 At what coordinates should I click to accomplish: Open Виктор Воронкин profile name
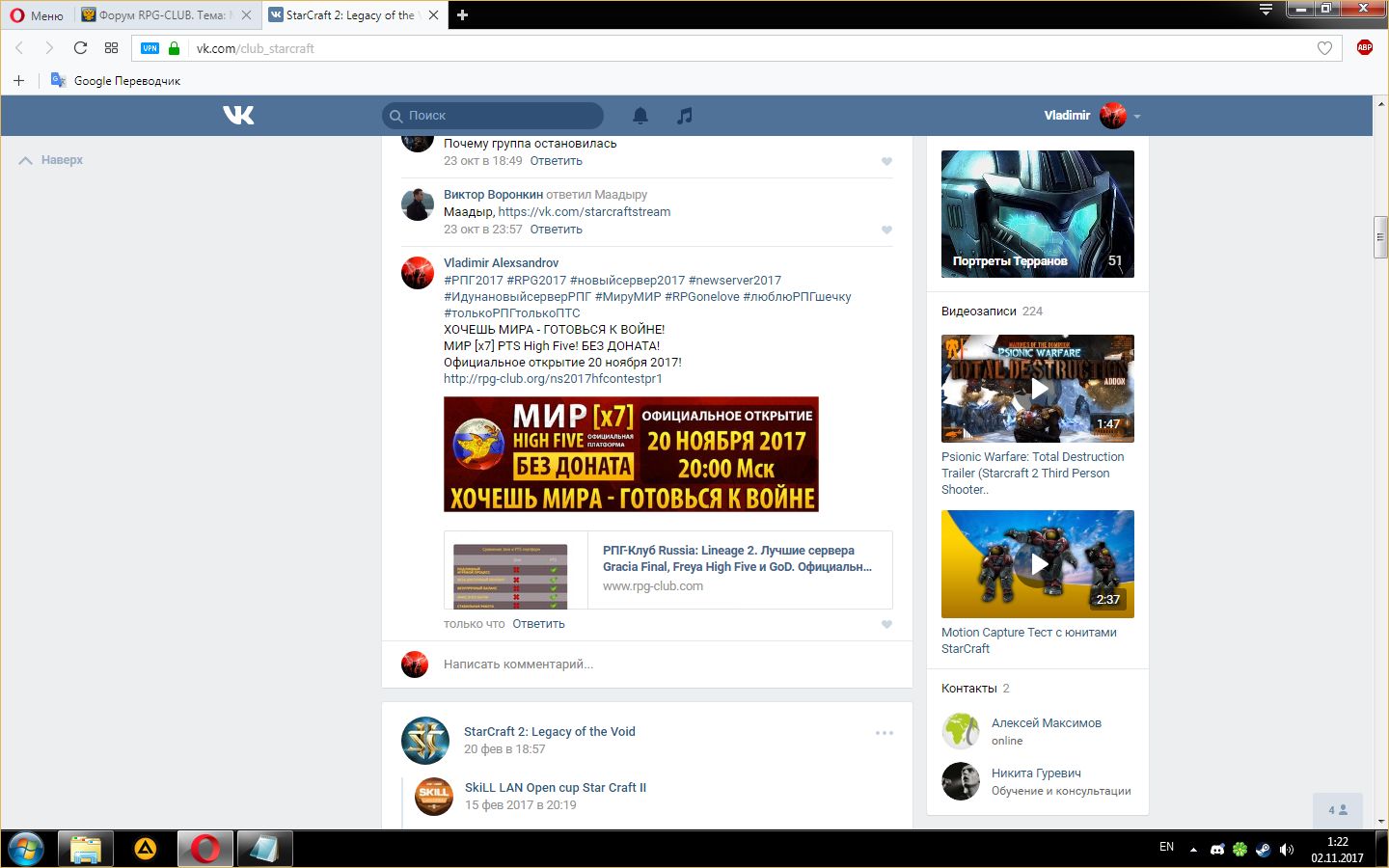[x=493, y=195]
